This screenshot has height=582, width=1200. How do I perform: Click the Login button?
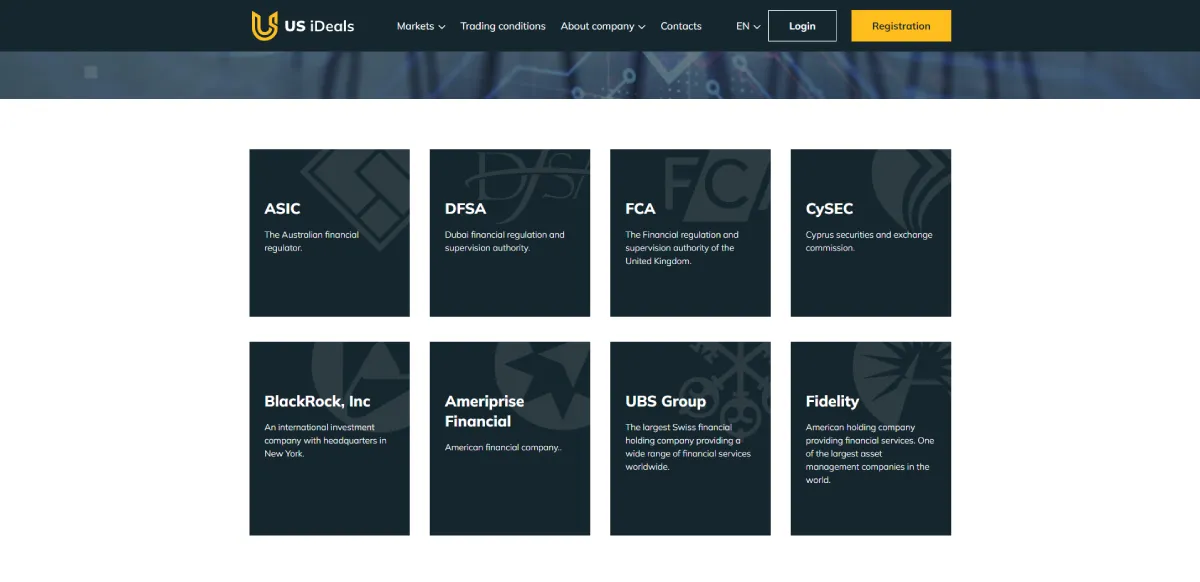coord(802,26)
